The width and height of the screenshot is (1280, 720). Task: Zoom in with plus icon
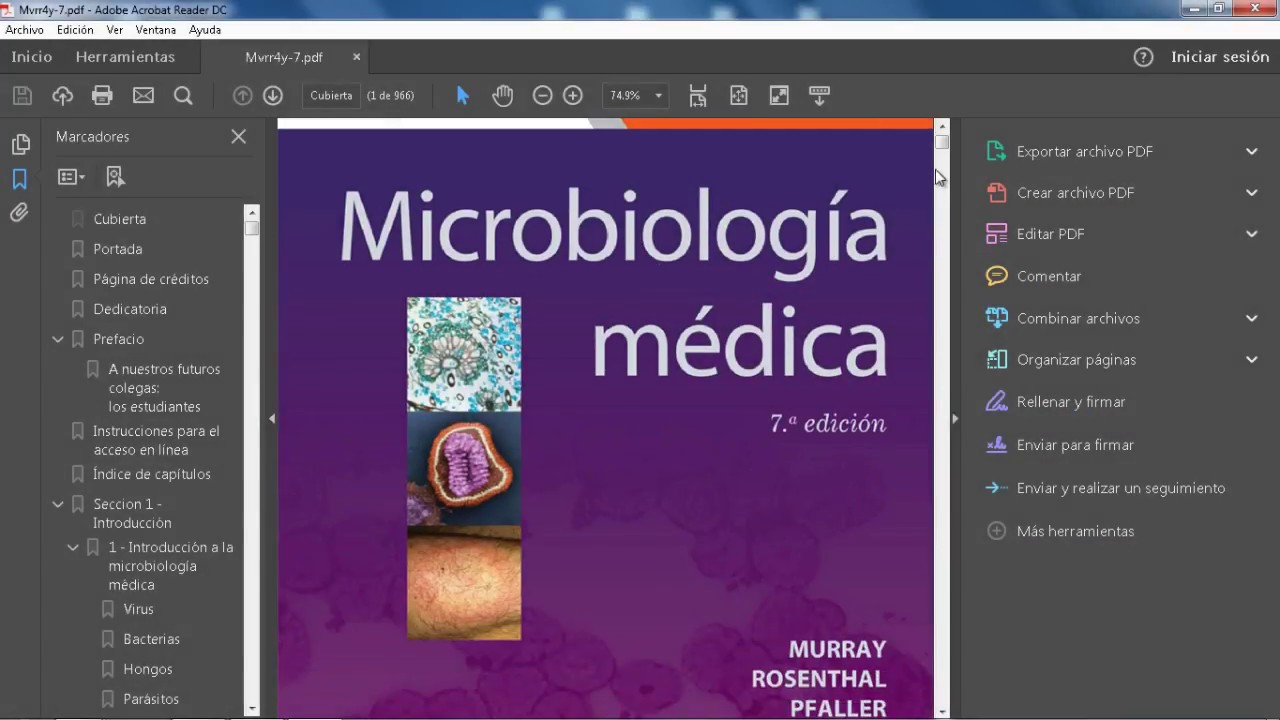(573, 96)
